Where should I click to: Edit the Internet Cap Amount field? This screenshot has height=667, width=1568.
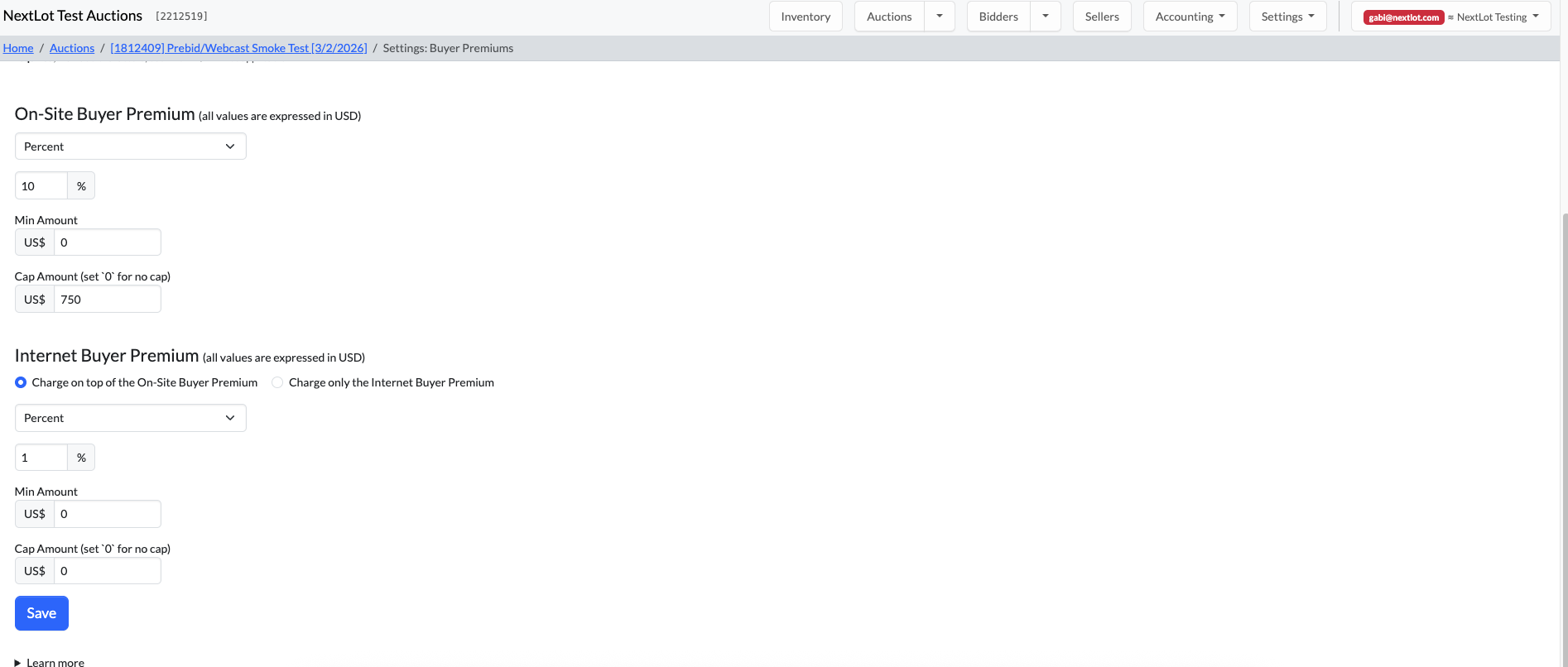(108, 571)
